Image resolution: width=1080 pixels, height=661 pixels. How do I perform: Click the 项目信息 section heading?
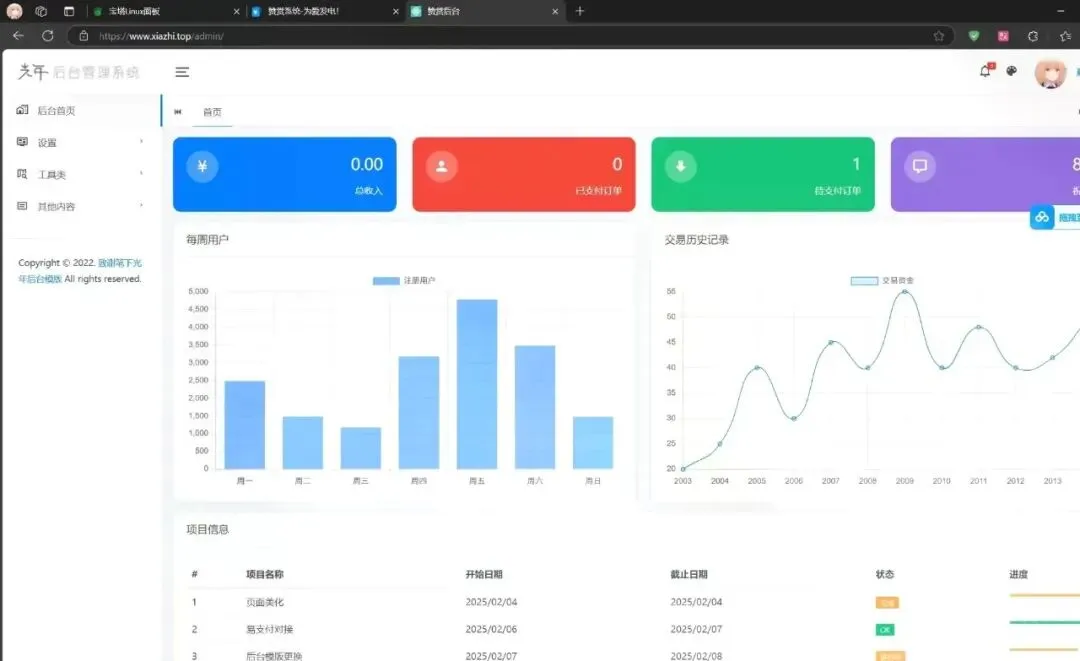point(207,529)
